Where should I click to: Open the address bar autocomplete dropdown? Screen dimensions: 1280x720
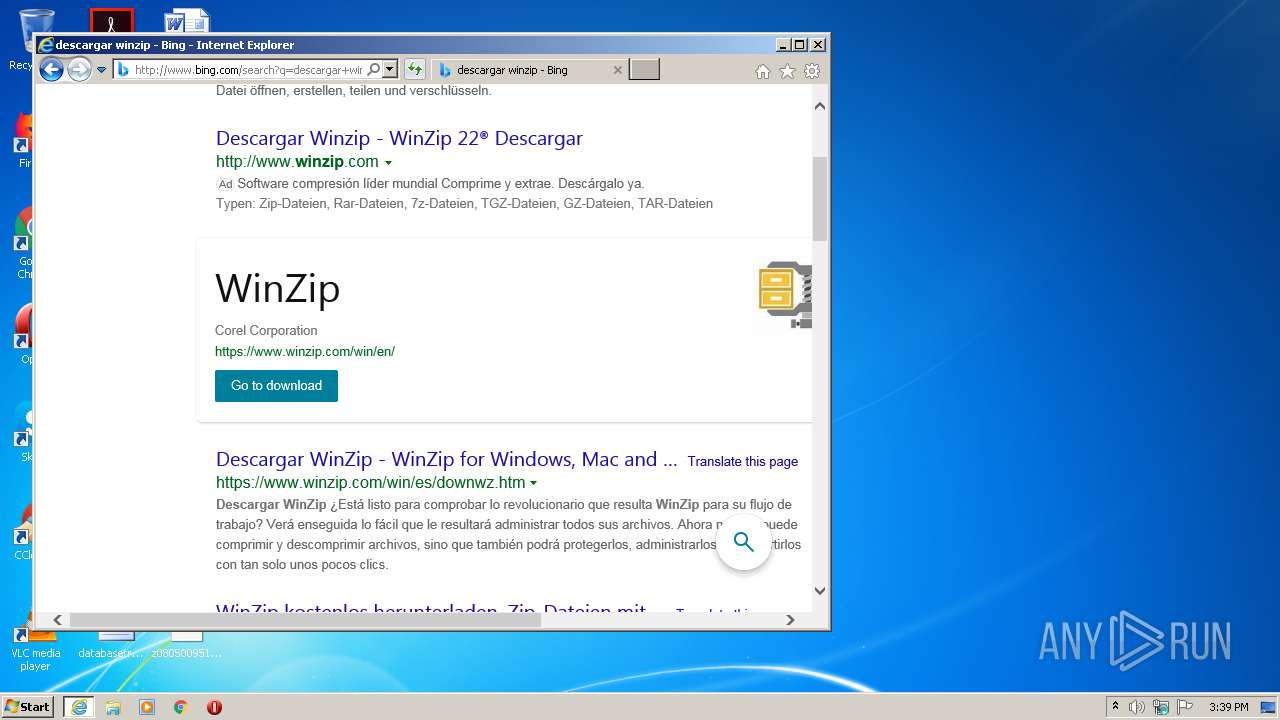pyautogui.click(x=390, y=69)
